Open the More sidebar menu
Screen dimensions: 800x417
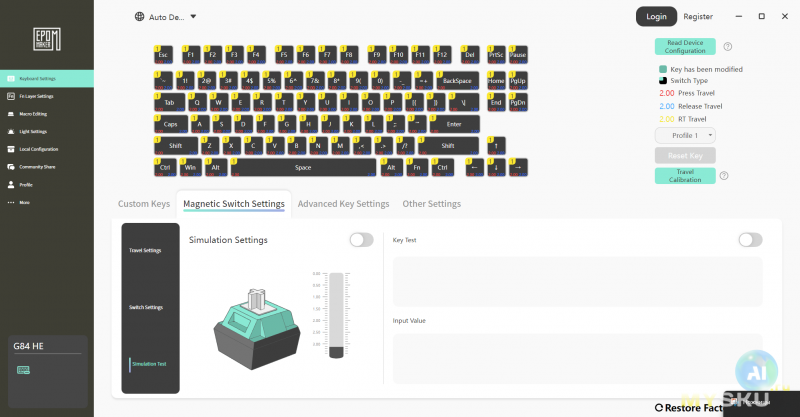point(46,203)
